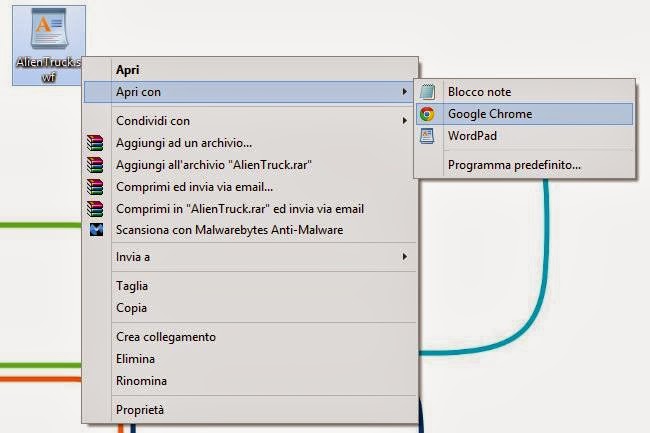The image size is (650, 433).
Task: Select the Apri con menu entry
Action: (250, 92)
